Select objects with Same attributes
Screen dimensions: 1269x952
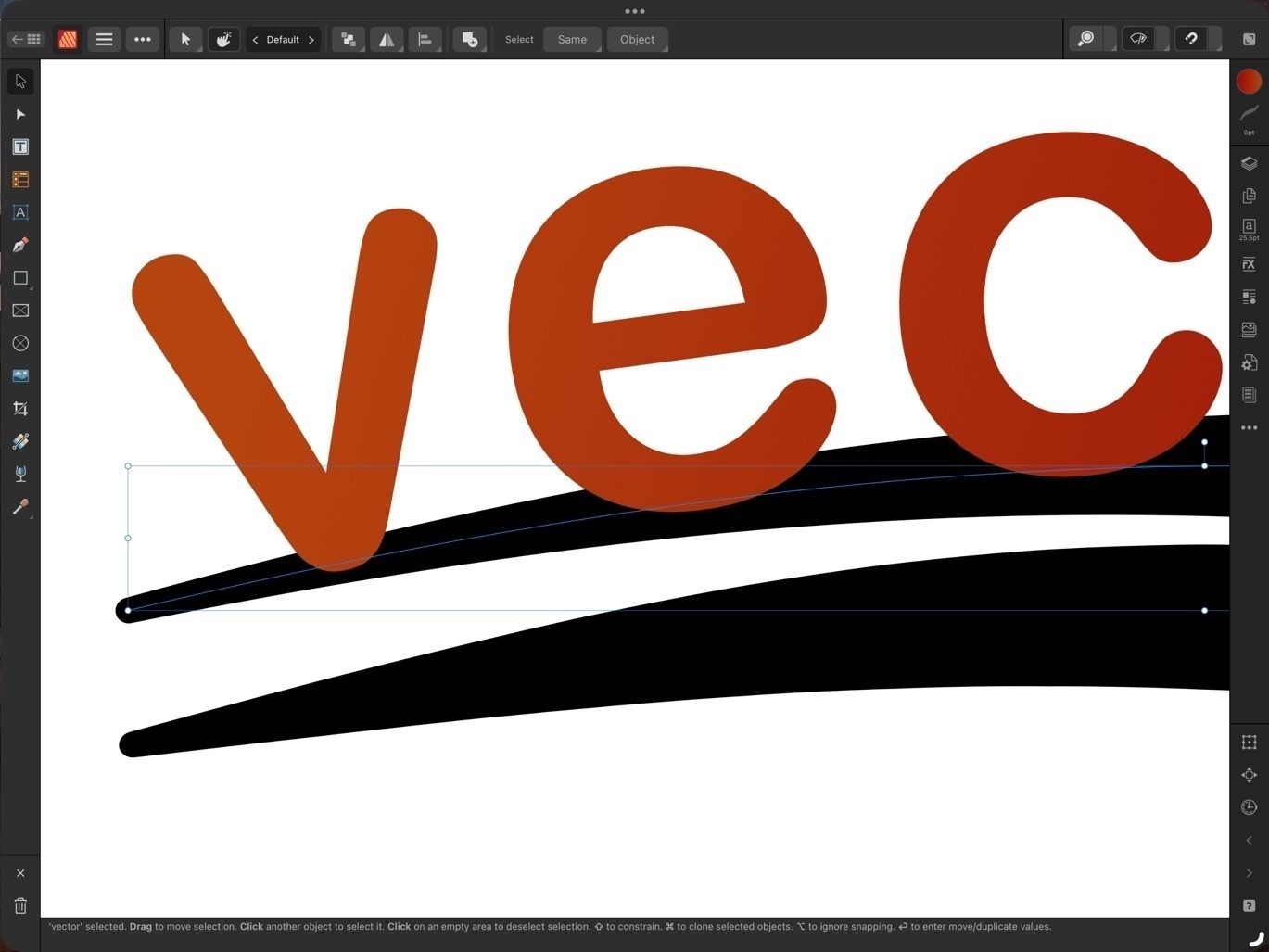(571, 39)
